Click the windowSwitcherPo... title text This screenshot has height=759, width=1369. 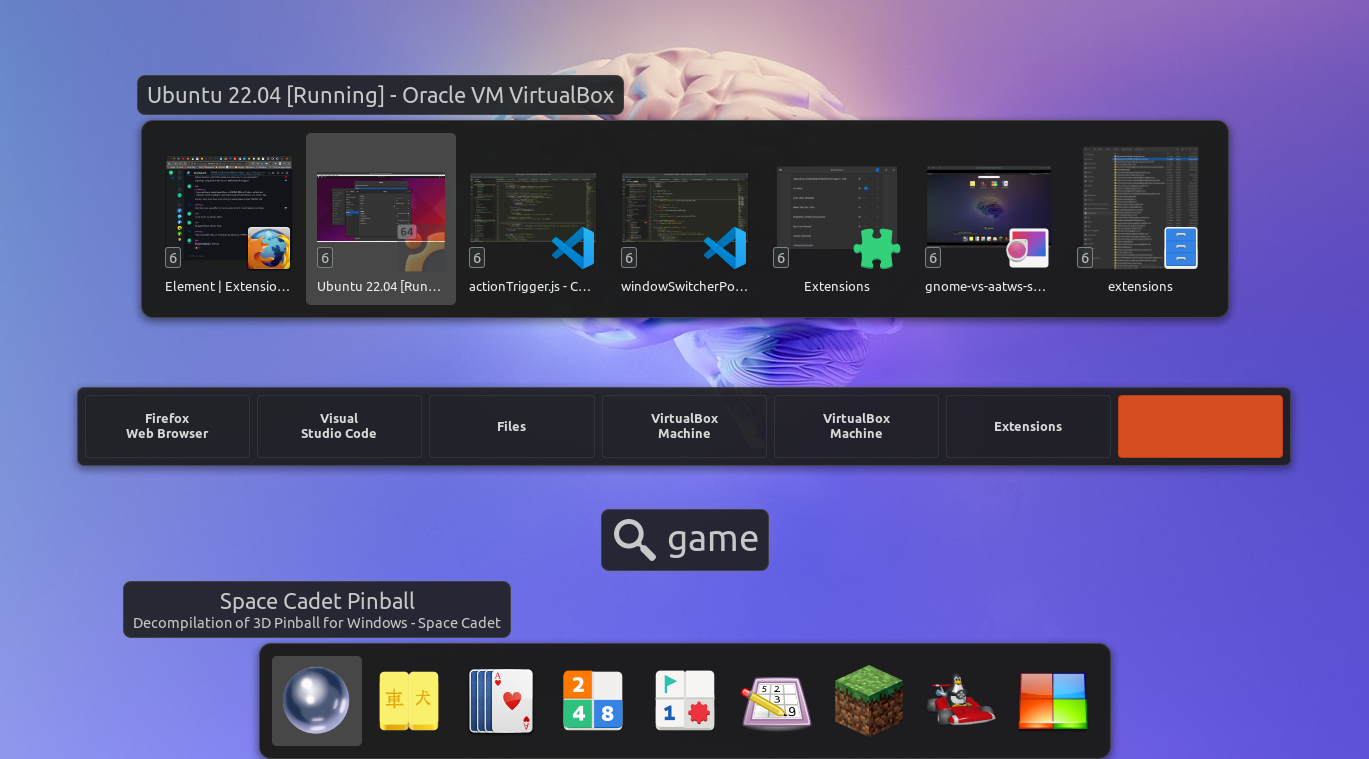pyautogui.click(x=684, y=286)
